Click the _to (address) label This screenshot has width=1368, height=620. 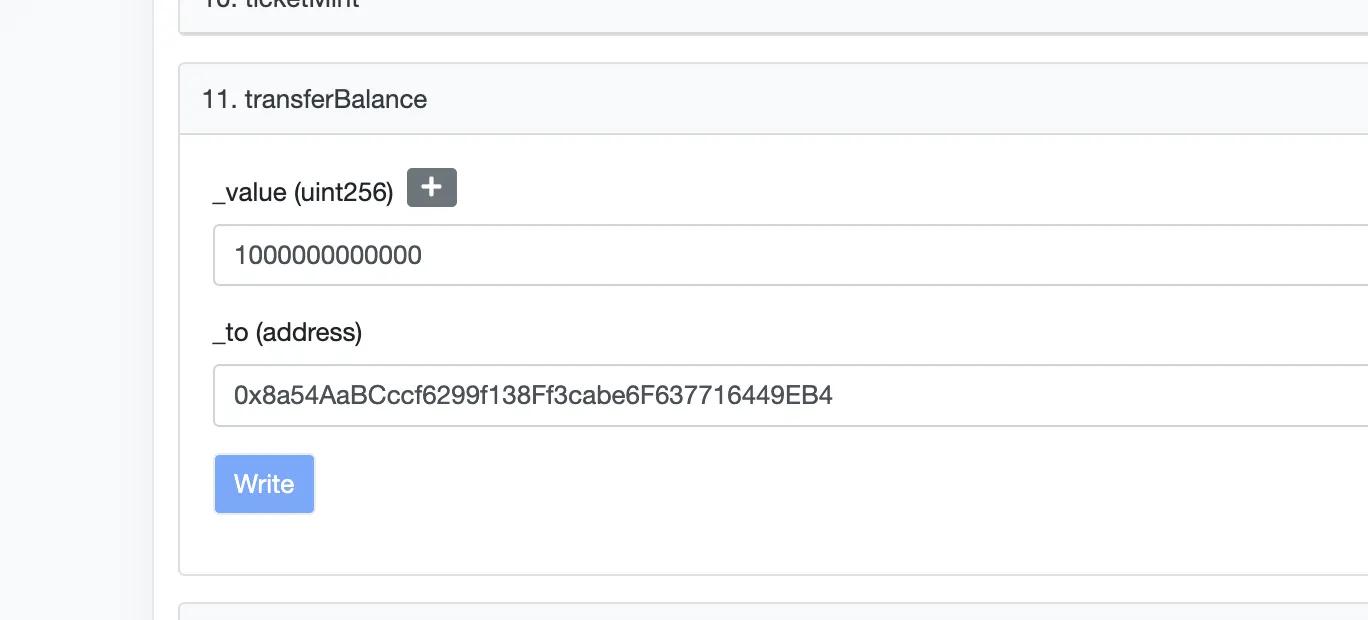click(x=287, y=332)
